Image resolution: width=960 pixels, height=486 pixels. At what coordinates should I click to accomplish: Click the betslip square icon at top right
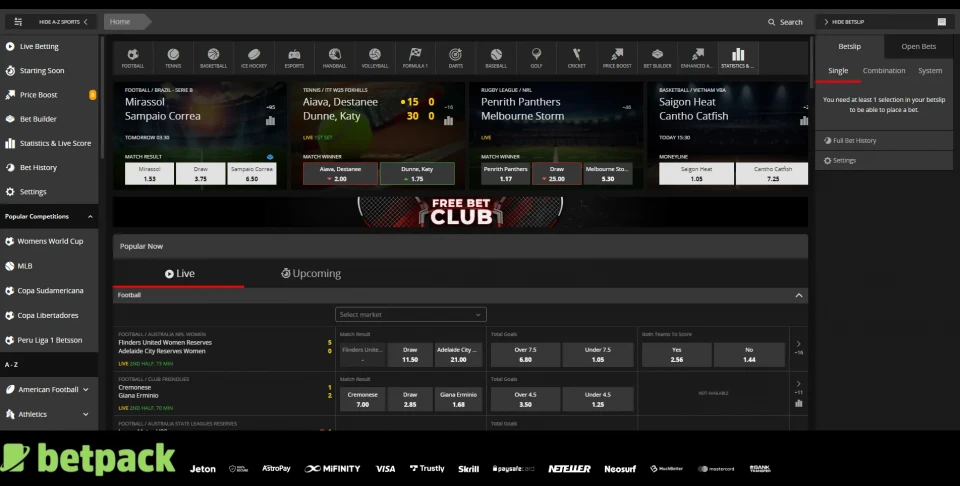942,22
